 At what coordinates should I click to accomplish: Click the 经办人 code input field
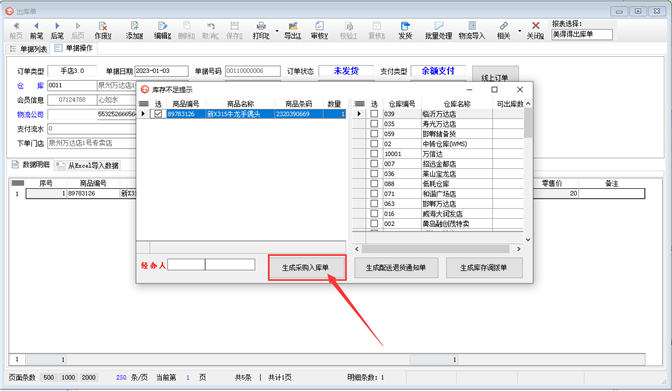pyautogui.click(x=186, y=265)
